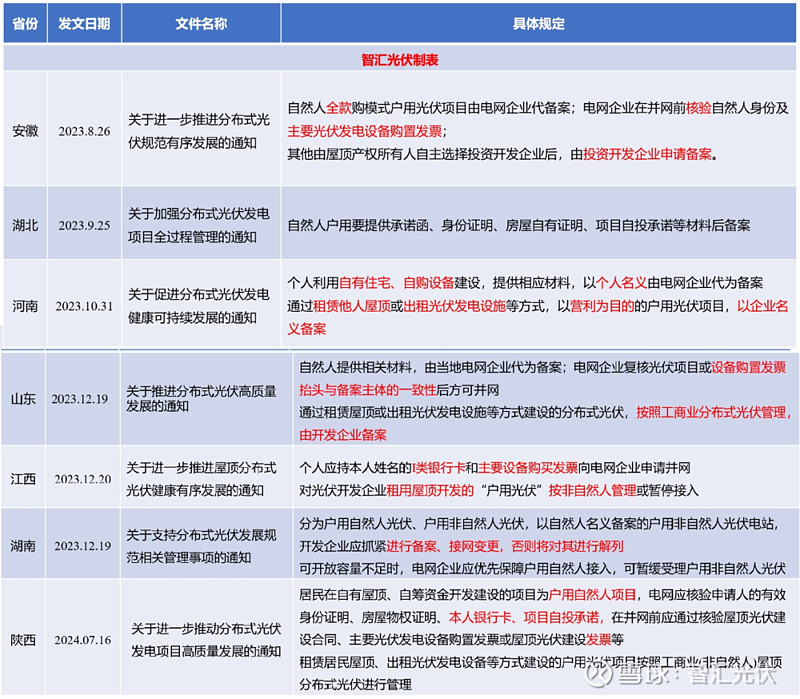
Task: Click the red text 主要光伏发电设备购置发票
Action: tap(364, 131)
